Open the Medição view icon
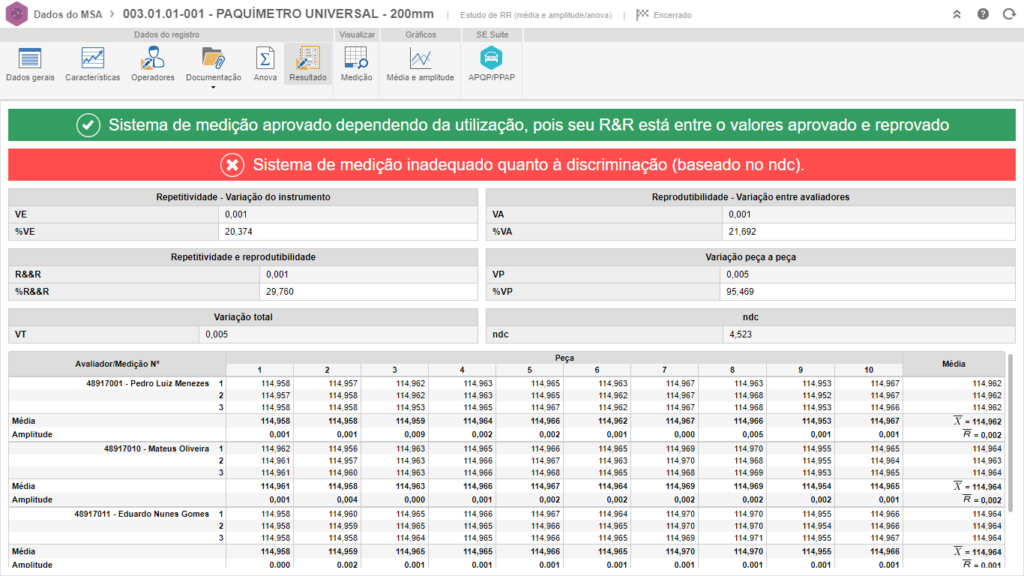This screenshot has height=576, width=1024. [x=356, y=63]
